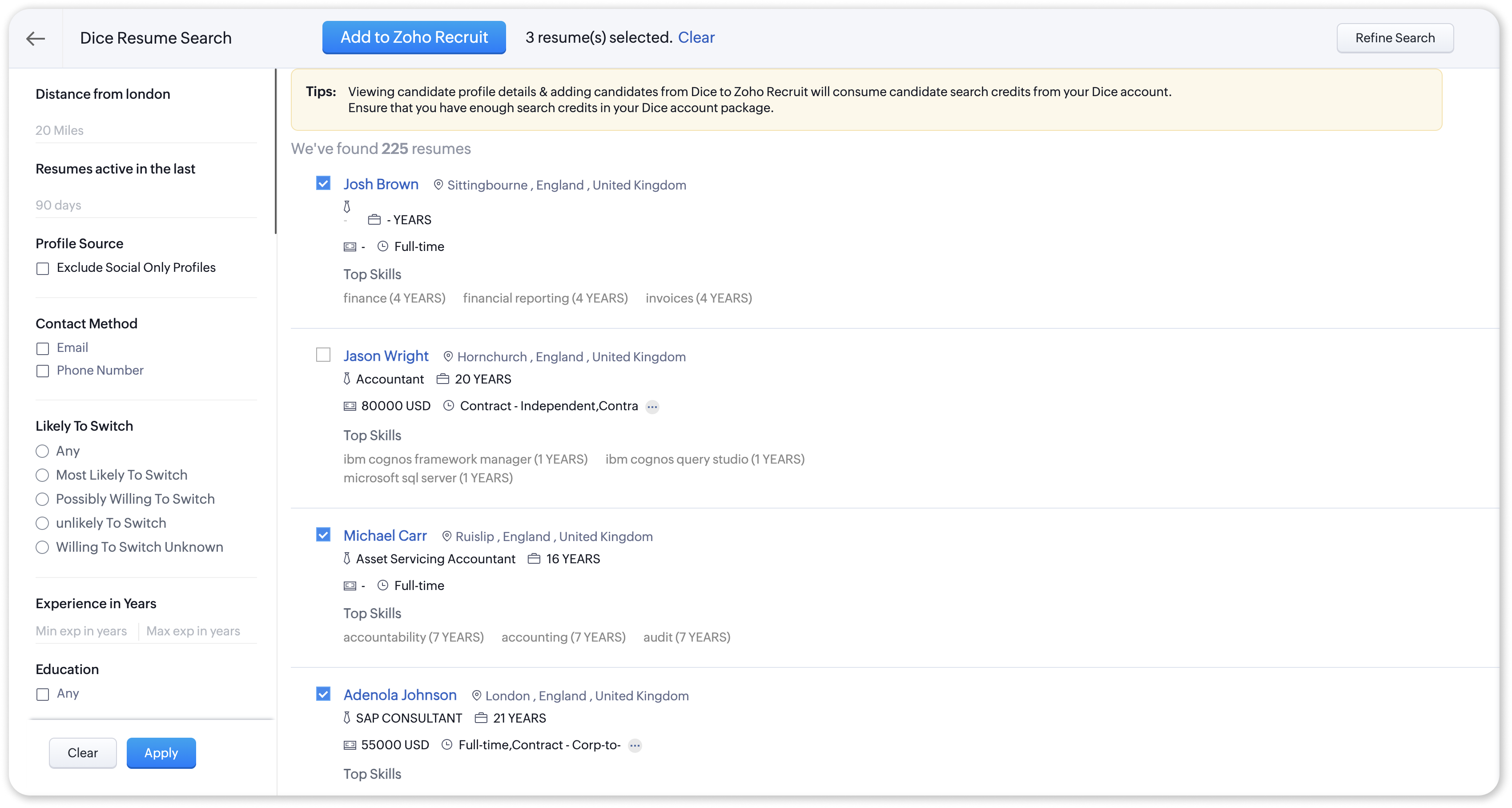Click clock icon beside Michael Carr's Full-time

click(383, 585)
